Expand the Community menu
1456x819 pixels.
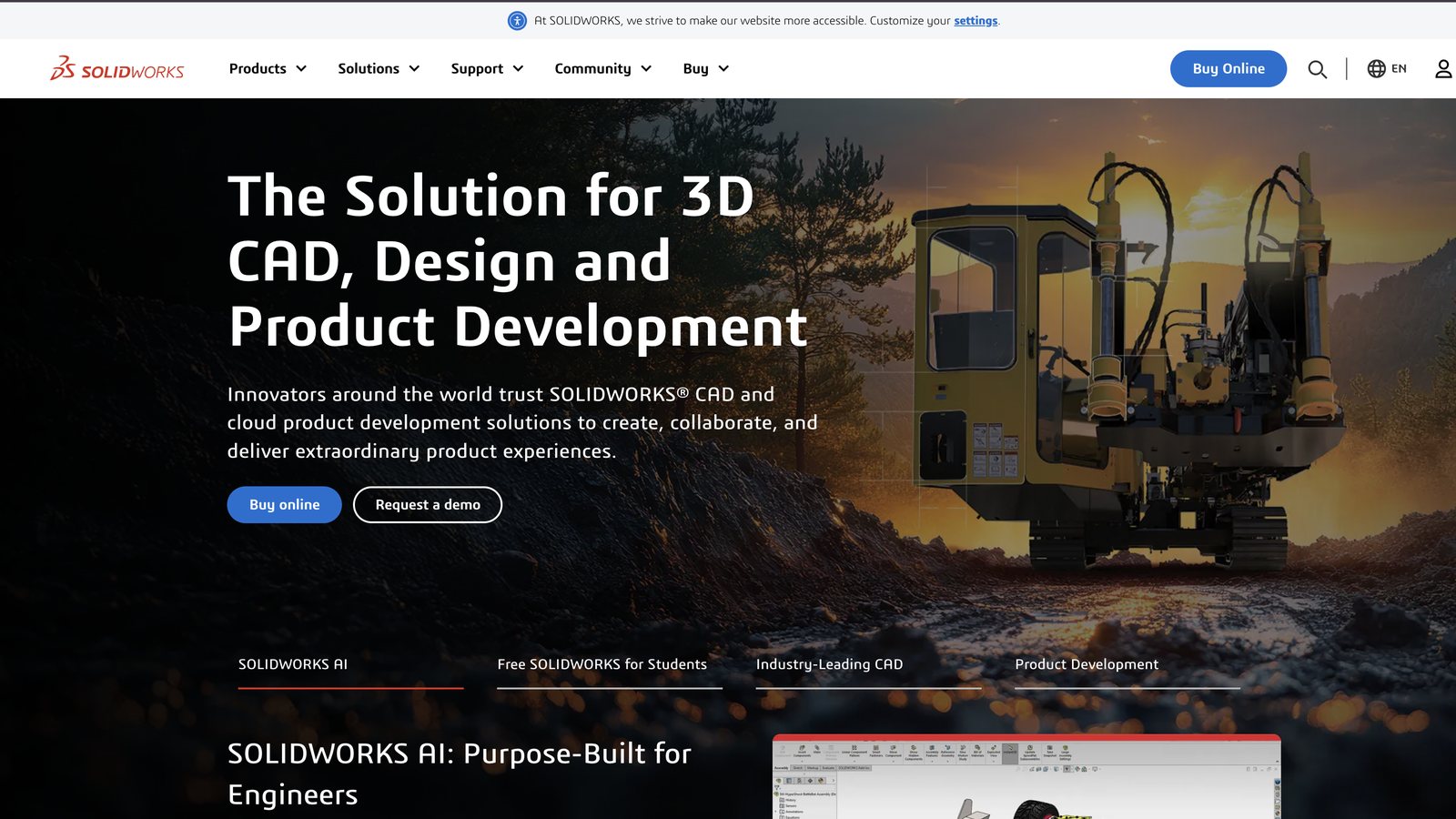(x=602, y=68)
